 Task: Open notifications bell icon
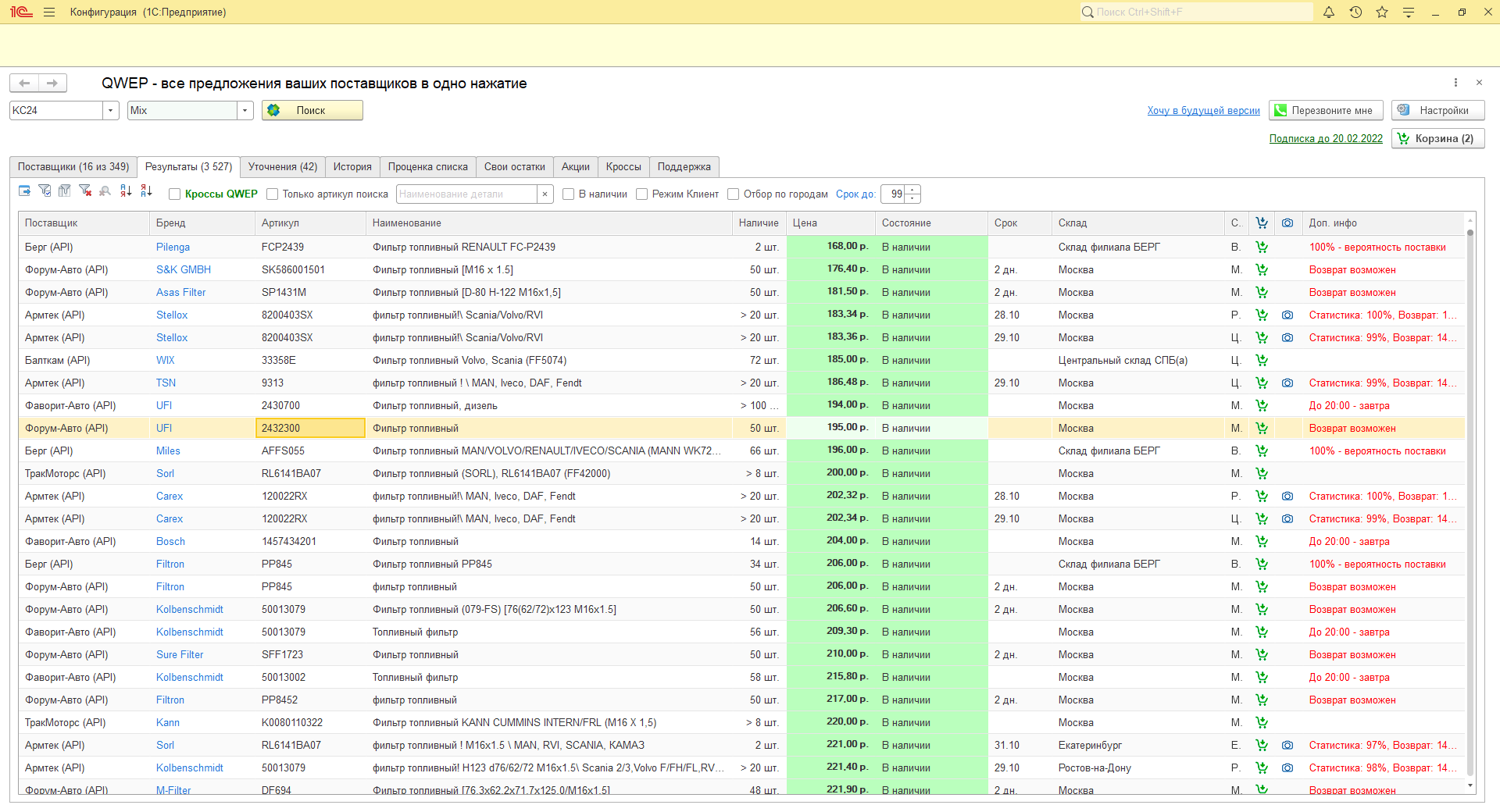(1329, 12)
